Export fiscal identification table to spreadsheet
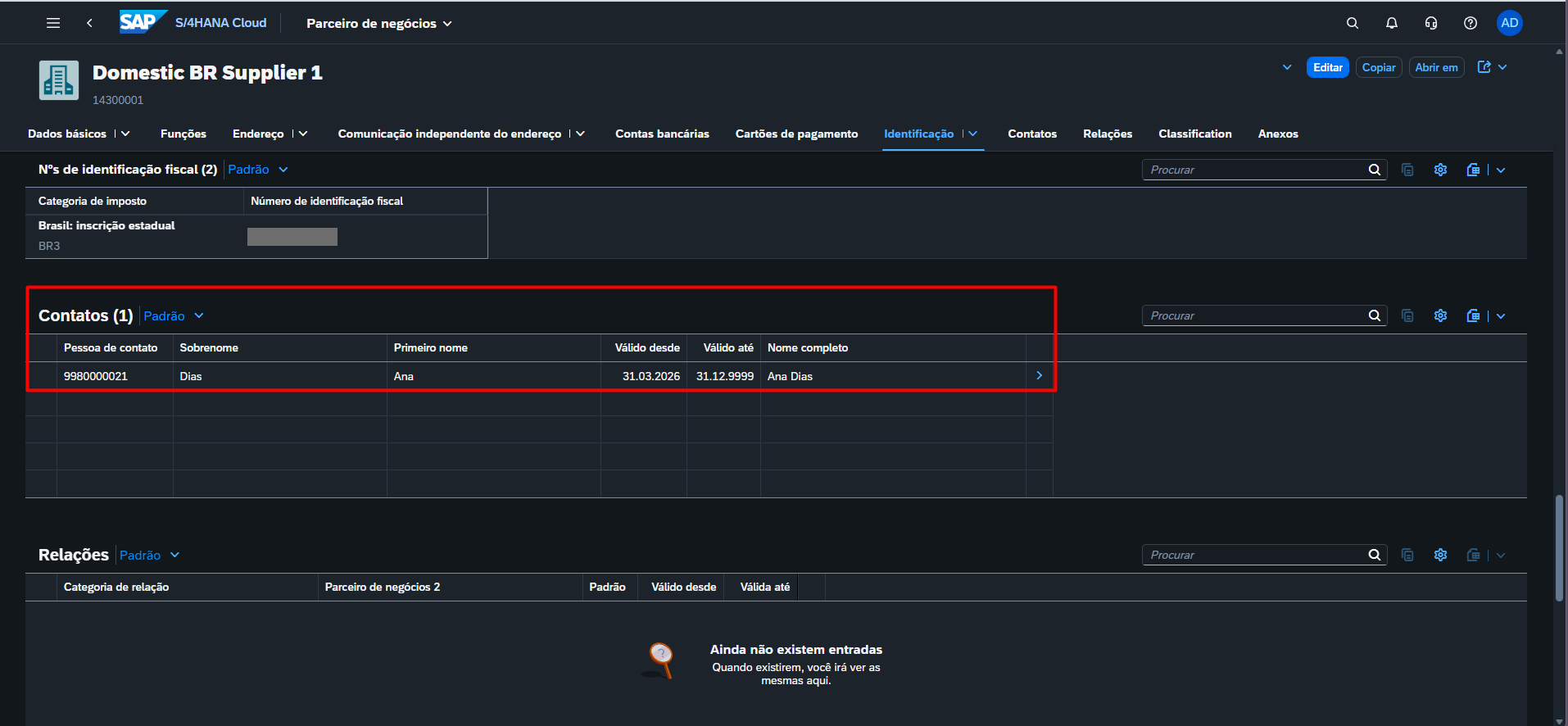 click(x=1473, y=170)
